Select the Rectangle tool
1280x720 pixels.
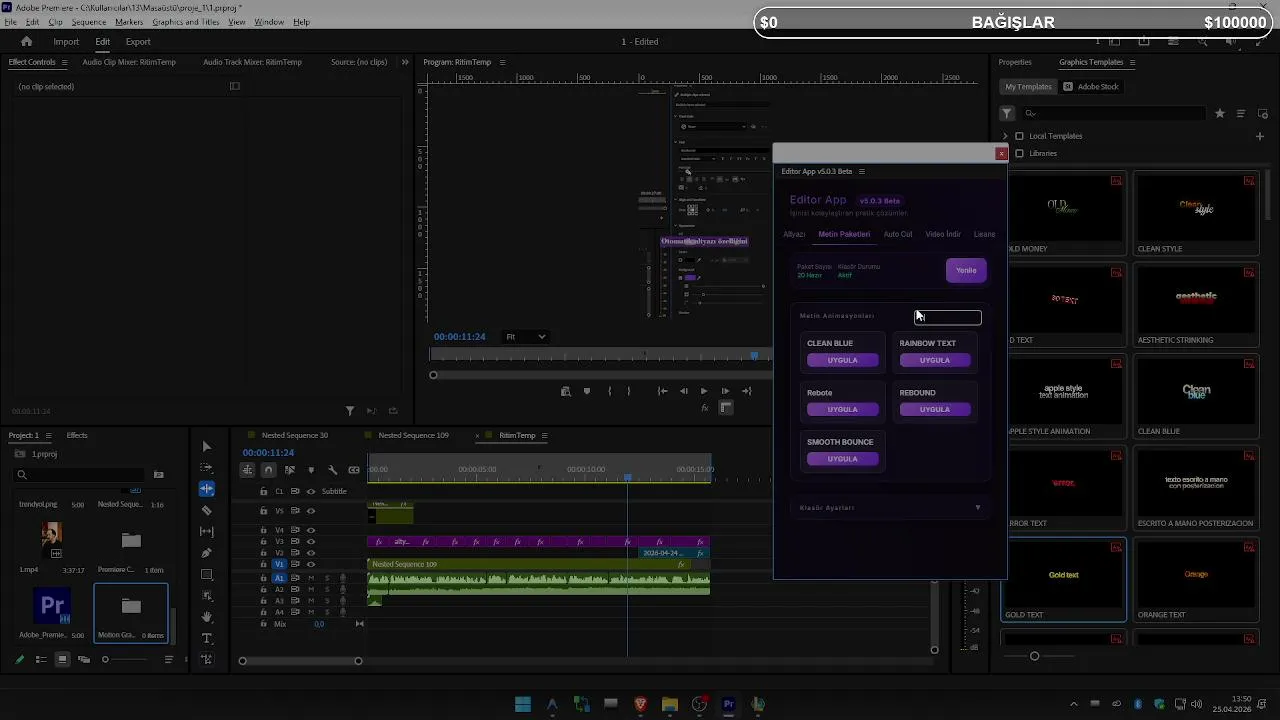point(207,574)
